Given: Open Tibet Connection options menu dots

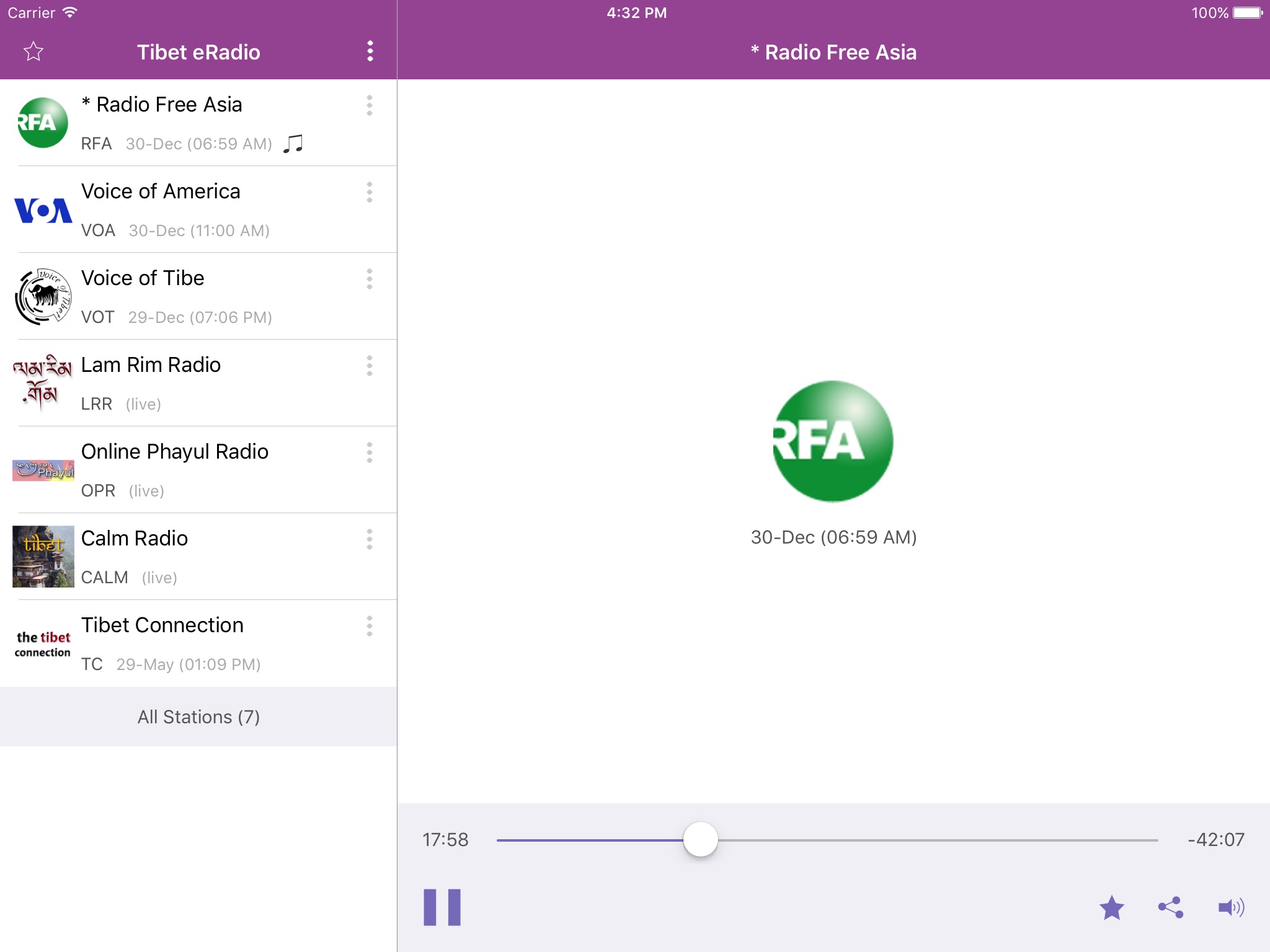Looking at the screenshot, I should point(370,627).
